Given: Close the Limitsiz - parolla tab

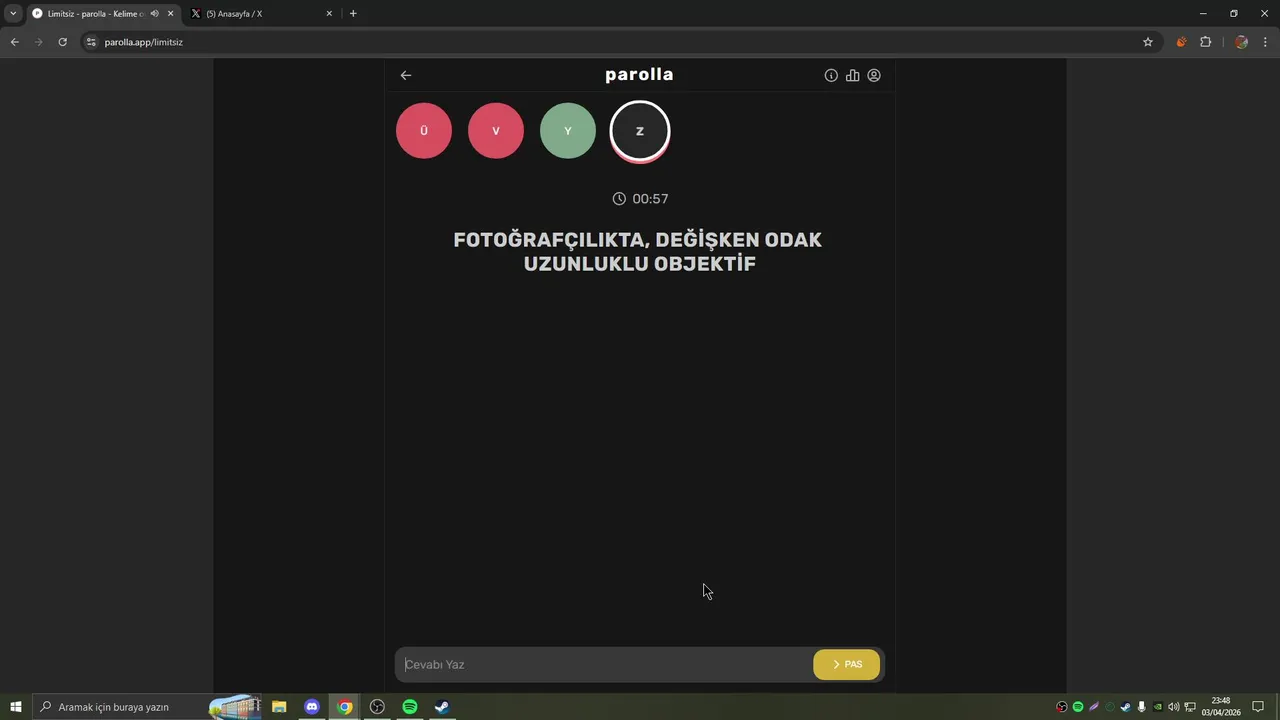Looking at the screenshot, I should (171, 14).
